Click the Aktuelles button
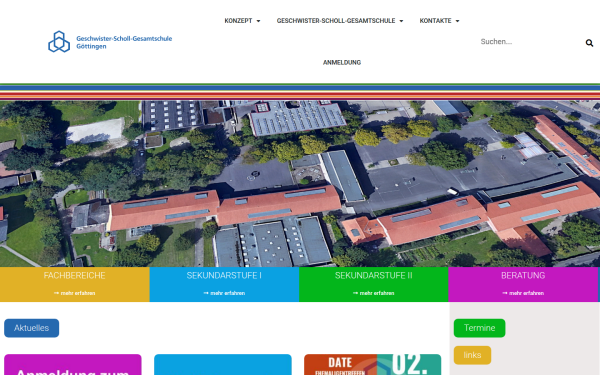This screenshot has width=600, height=375. click(31, 328)
